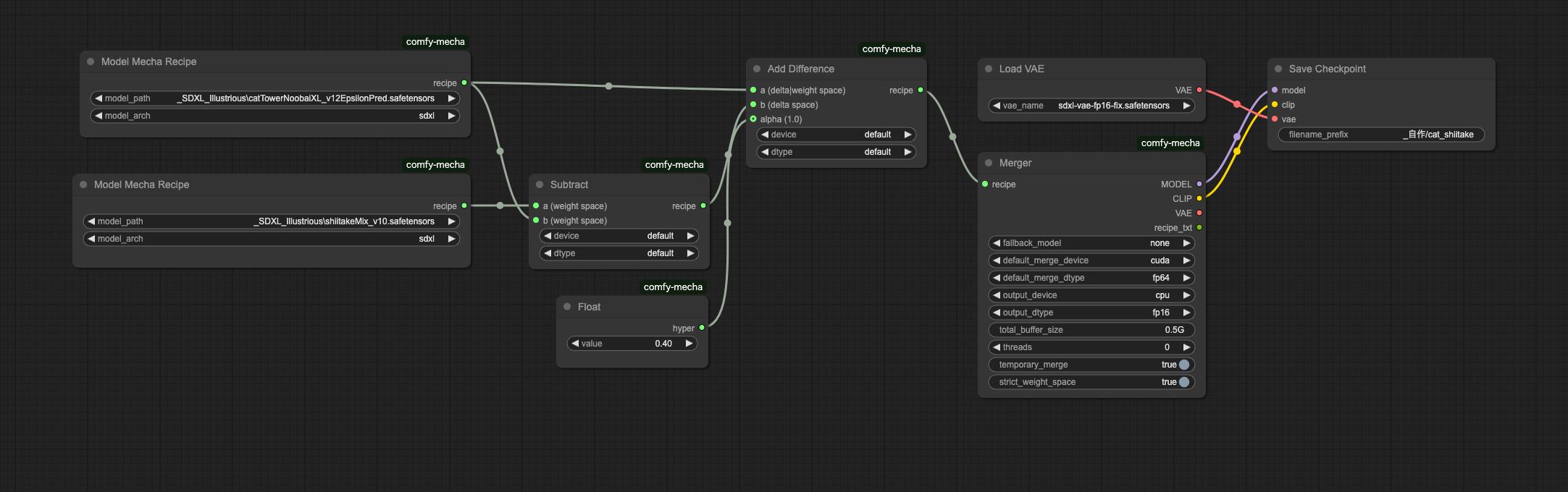This screenshot has width=1568, height=492.
Task: Open the device dropdown in the Subtract node
Action: [x=619, y=236]
